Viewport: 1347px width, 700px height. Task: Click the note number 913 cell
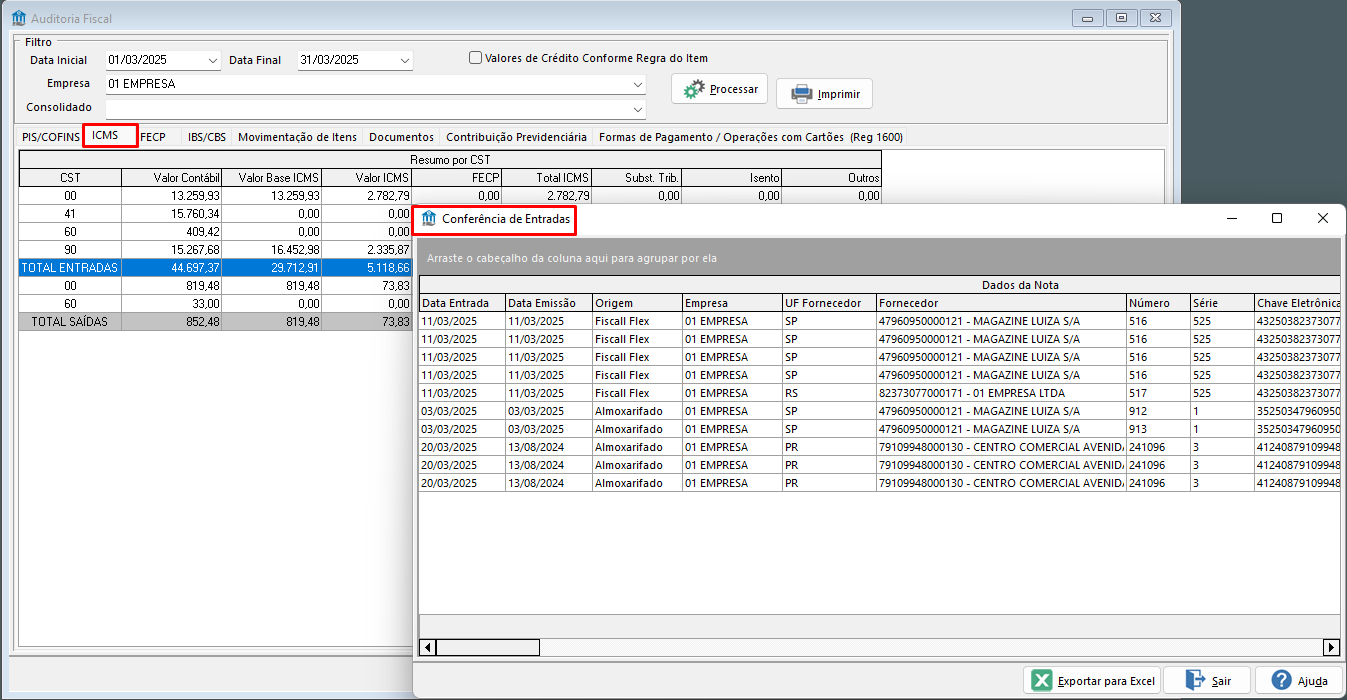[x=1158, y=429]
